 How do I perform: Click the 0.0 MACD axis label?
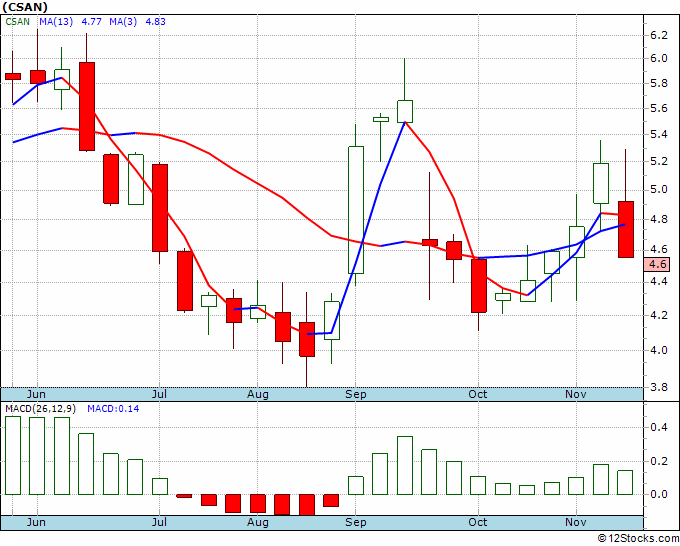[658, 494]
